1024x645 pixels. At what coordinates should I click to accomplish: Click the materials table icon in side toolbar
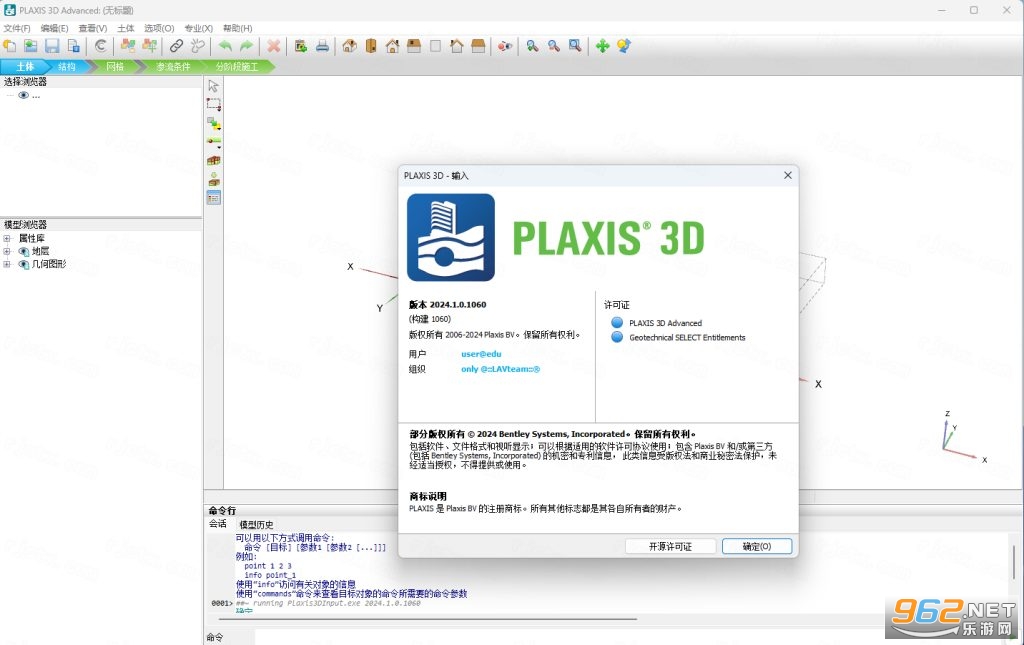(214, 197)
